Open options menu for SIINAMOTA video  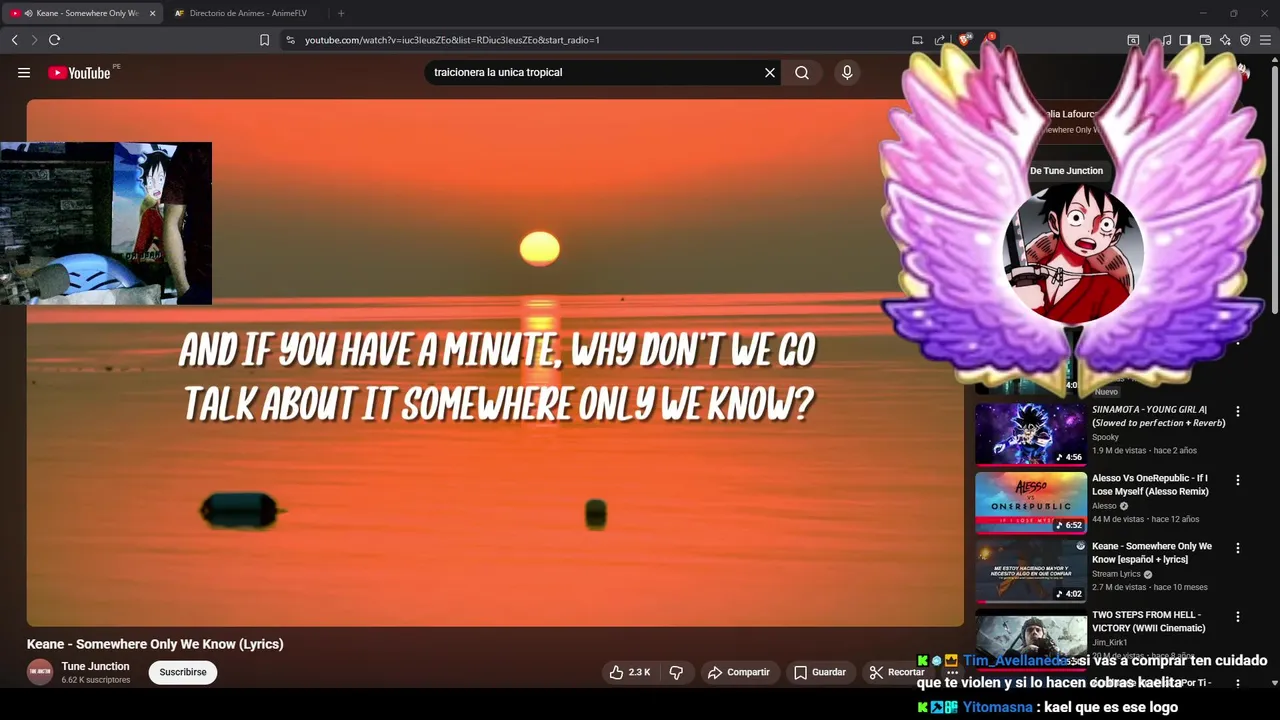(x=1238, y=411)
